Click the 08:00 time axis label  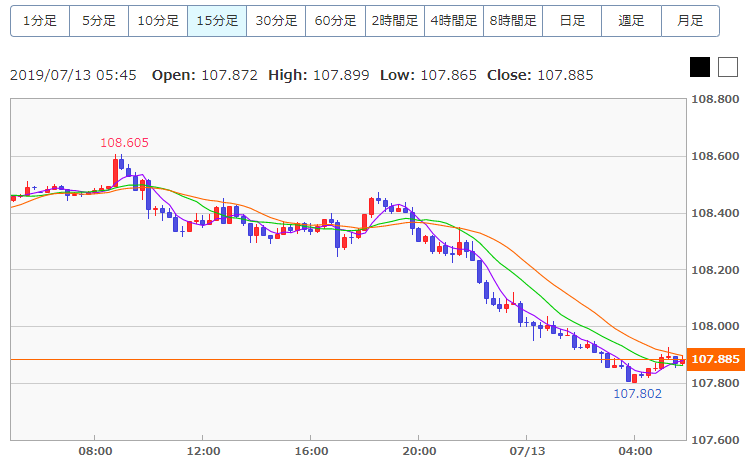pos(95,451)
